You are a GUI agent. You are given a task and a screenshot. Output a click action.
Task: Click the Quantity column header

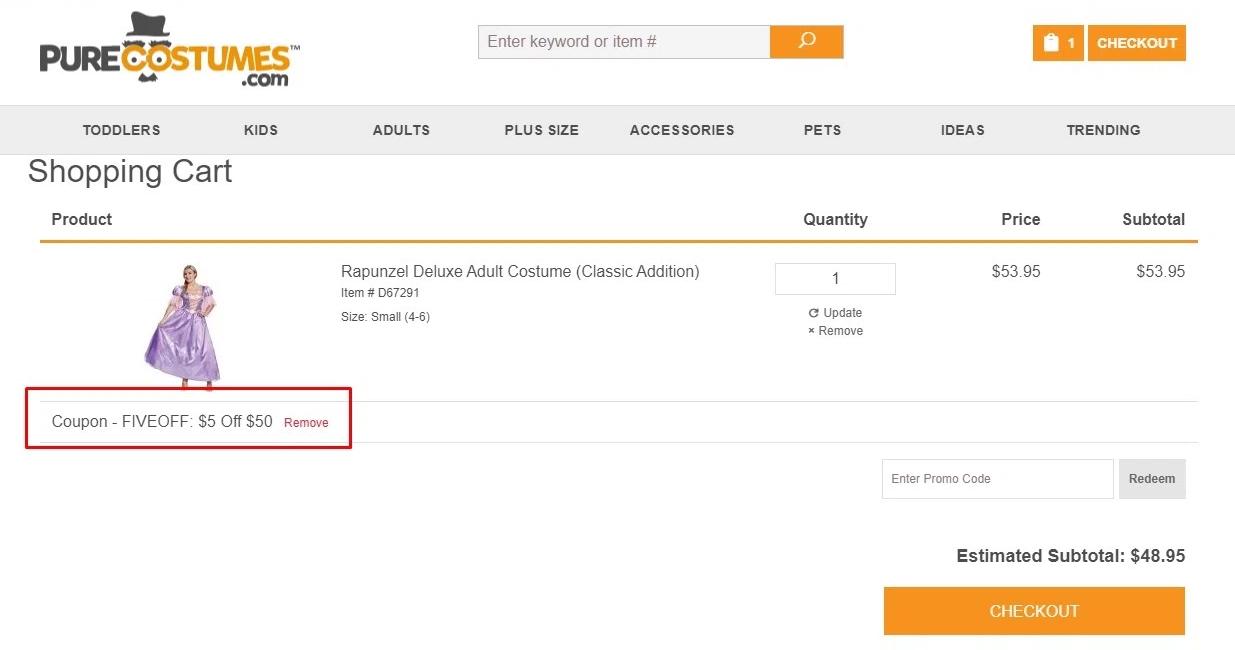tap(835, 219)
